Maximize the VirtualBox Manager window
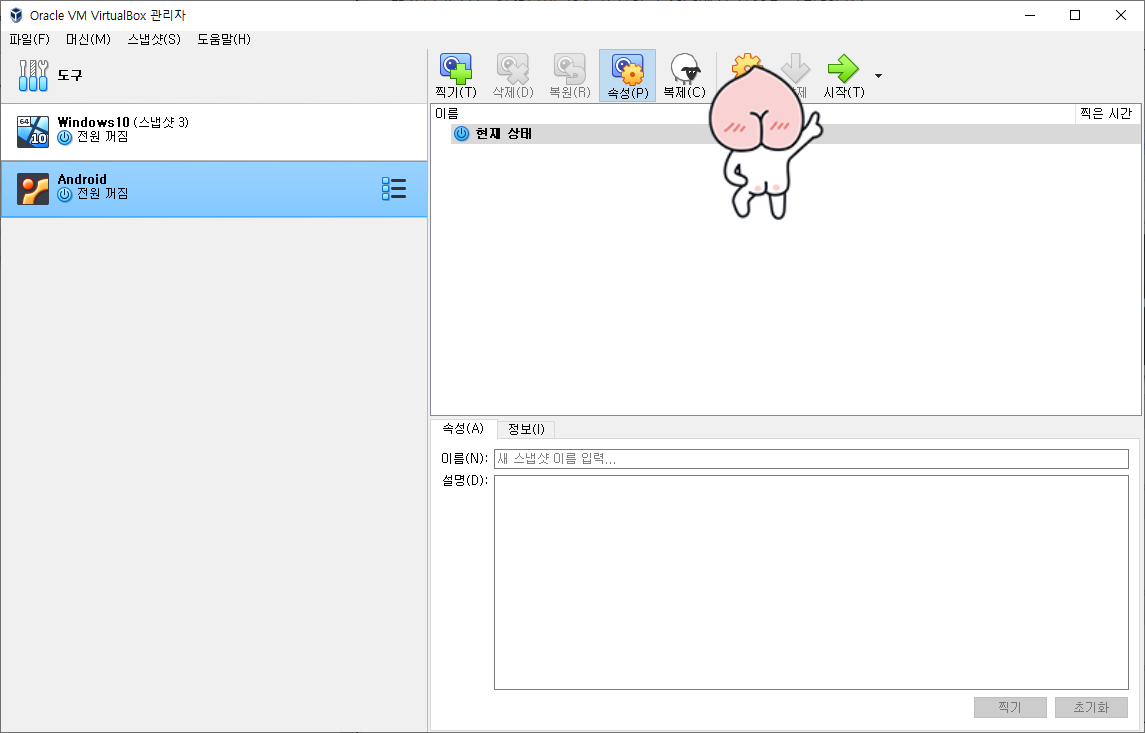 tap(1075, 15)
